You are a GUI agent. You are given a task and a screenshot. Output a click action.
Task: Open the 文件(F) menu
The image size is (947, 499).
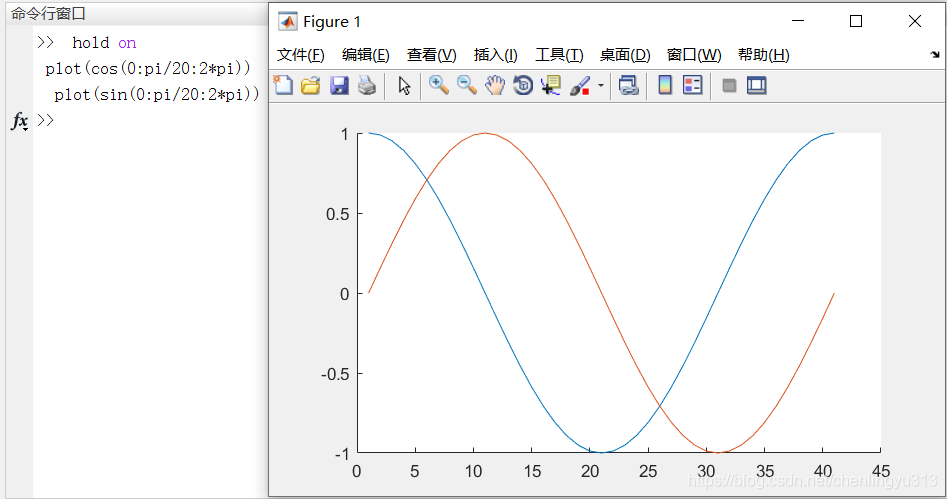(x=301, y=55)
